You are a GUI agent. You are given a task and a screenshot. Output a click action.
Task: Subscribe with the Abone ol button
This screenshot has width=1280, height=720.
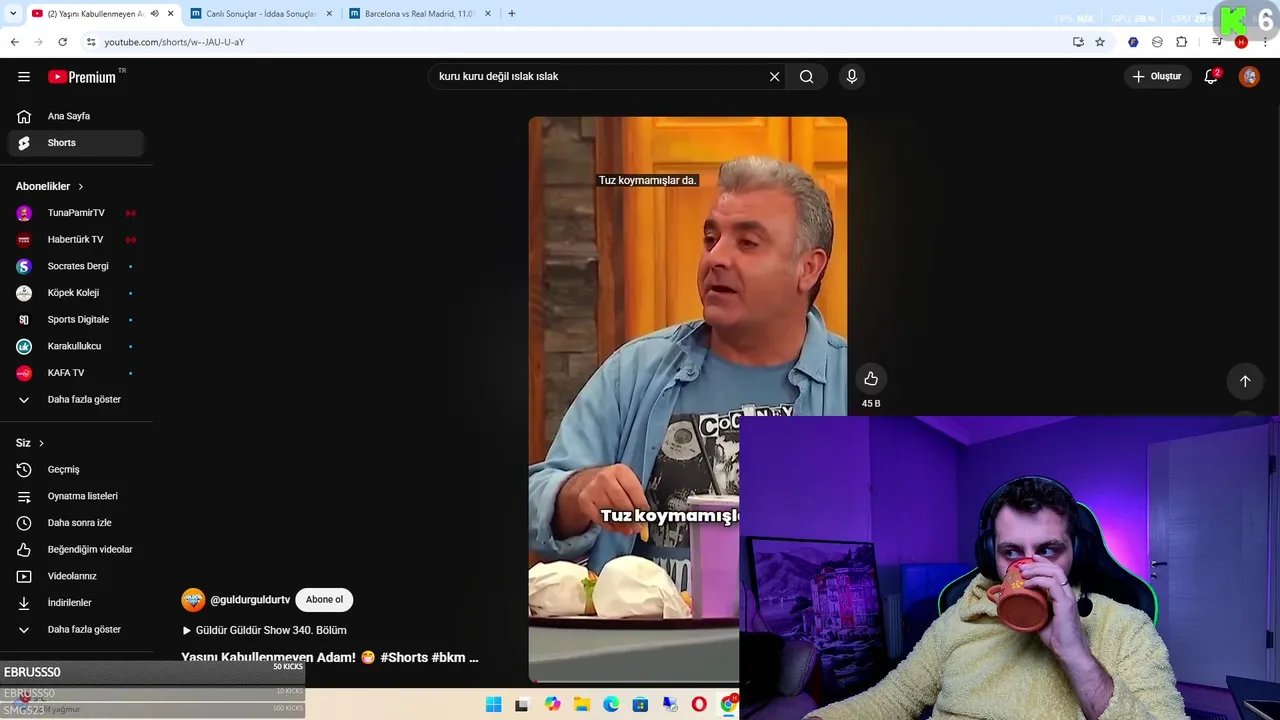pos(324,600)
